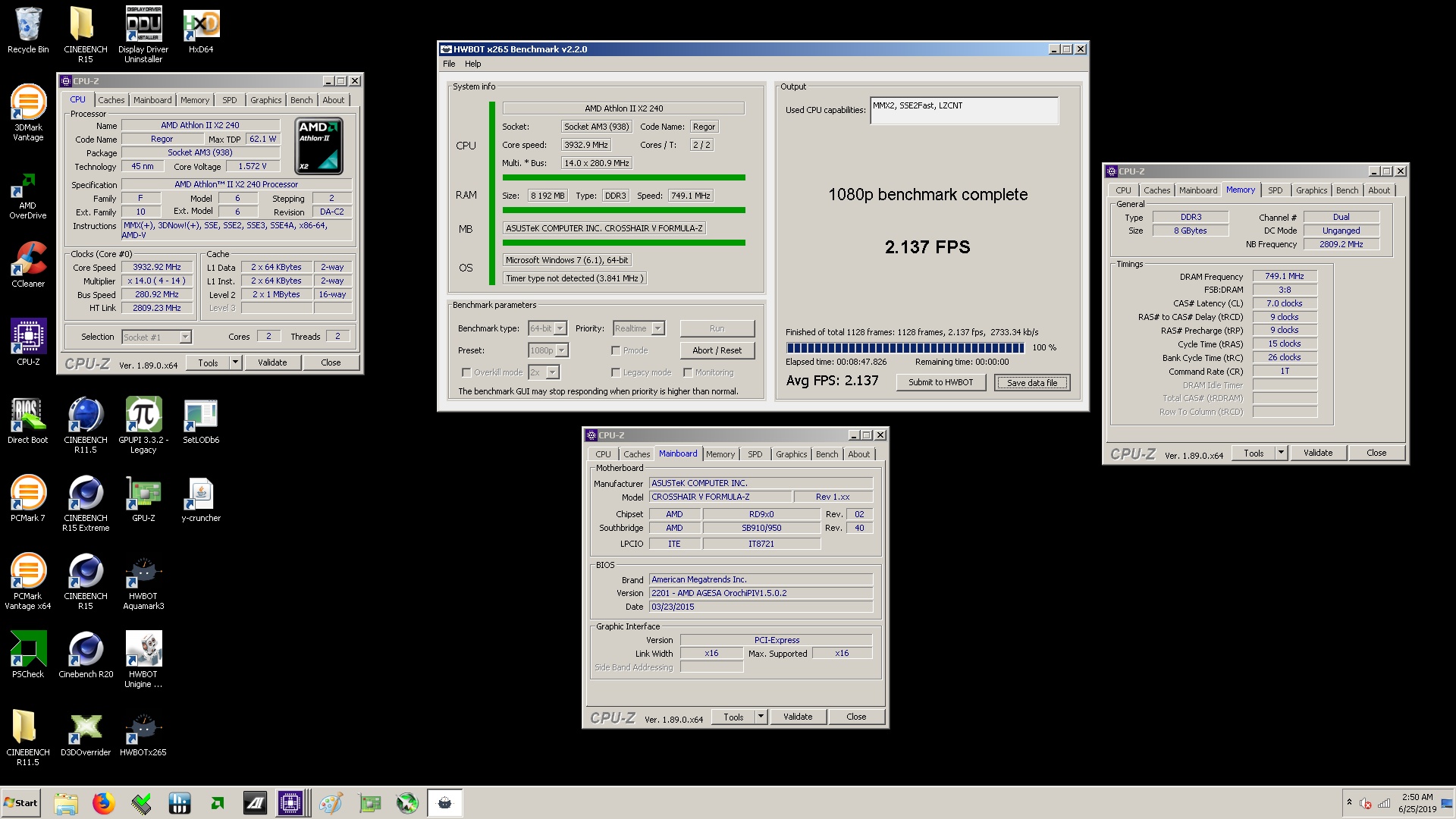The image size is (1456, 819).
Task: Click Tools button in CPU tab window
Action: pyautogui.click(x=208, y=362)
